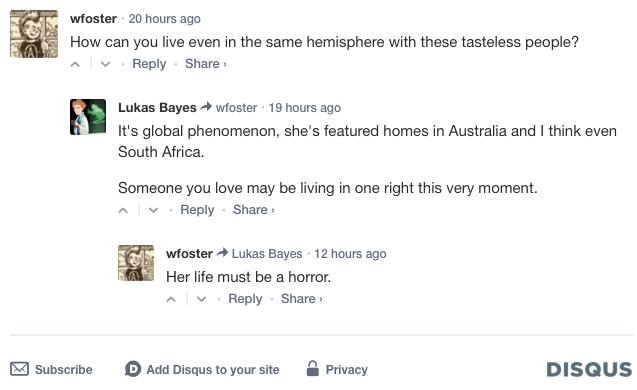Expand Share options on Lukas Bayes' comment
The height and width of the screenshot is (390, 637).
coord(254,210)
